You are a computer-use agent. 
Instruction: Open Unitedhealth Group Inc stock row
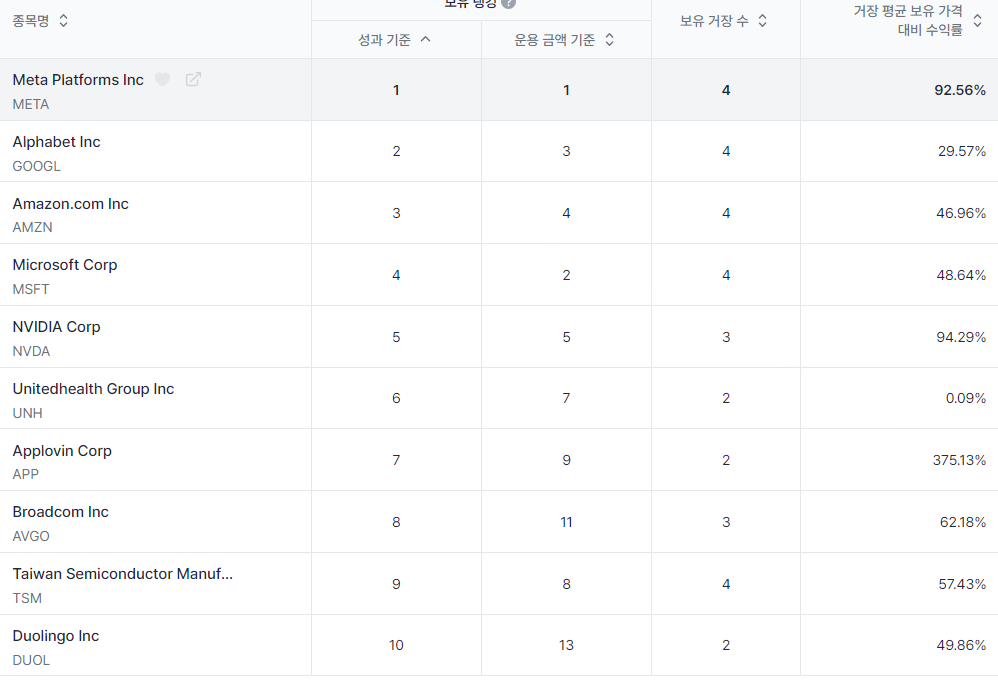point(499,398)
